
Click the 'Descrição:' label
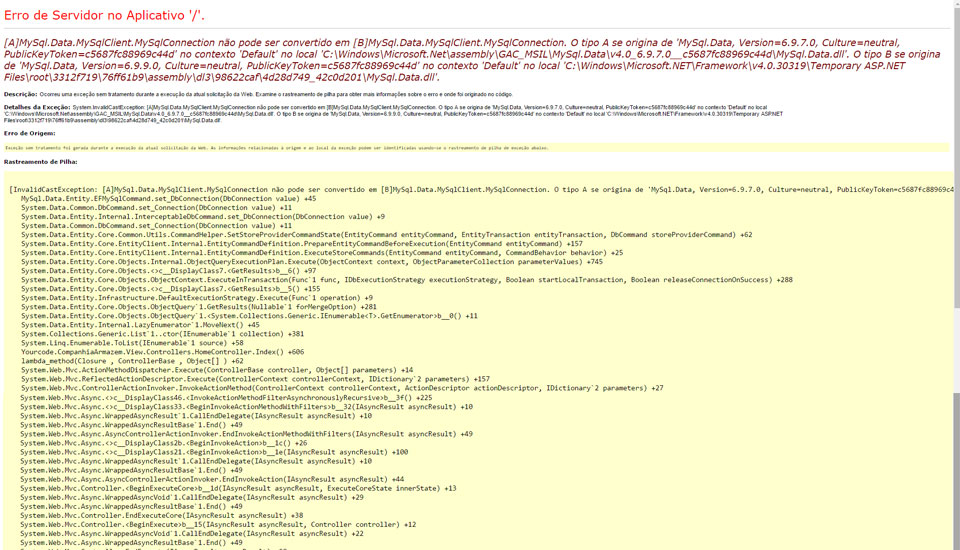(20, 94)
